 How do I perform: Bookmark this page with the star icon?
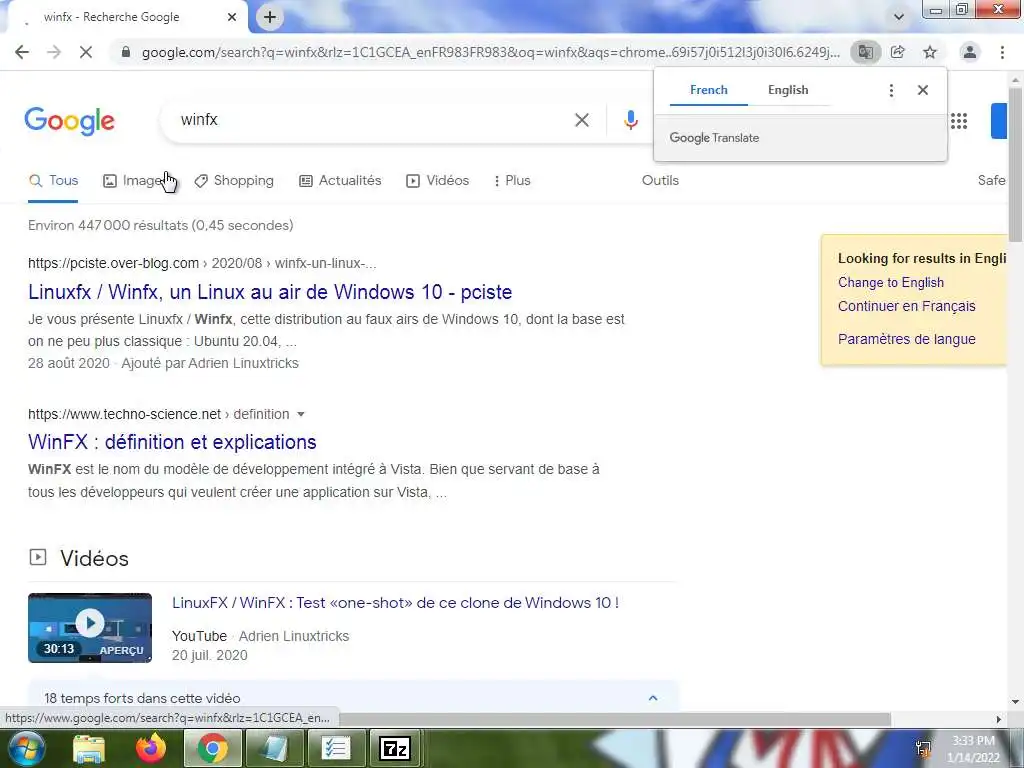click(930, 52)
